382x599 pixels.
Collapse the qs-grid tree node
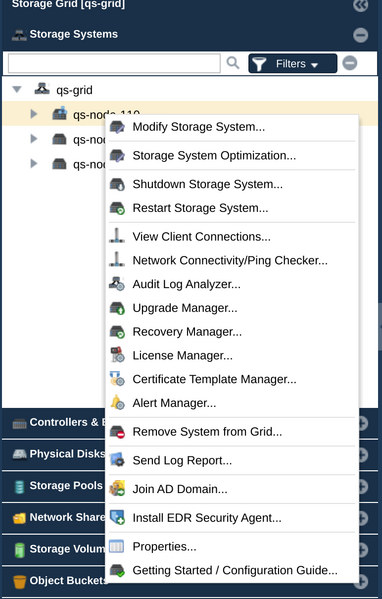[x=17, y=89]
